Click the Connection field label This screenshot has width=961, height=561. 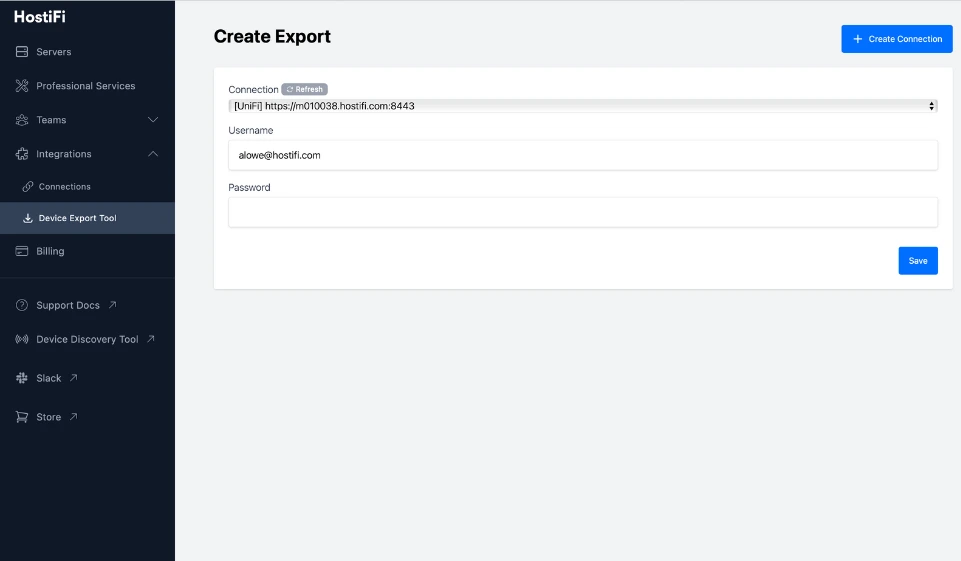[x=253, y=90]
